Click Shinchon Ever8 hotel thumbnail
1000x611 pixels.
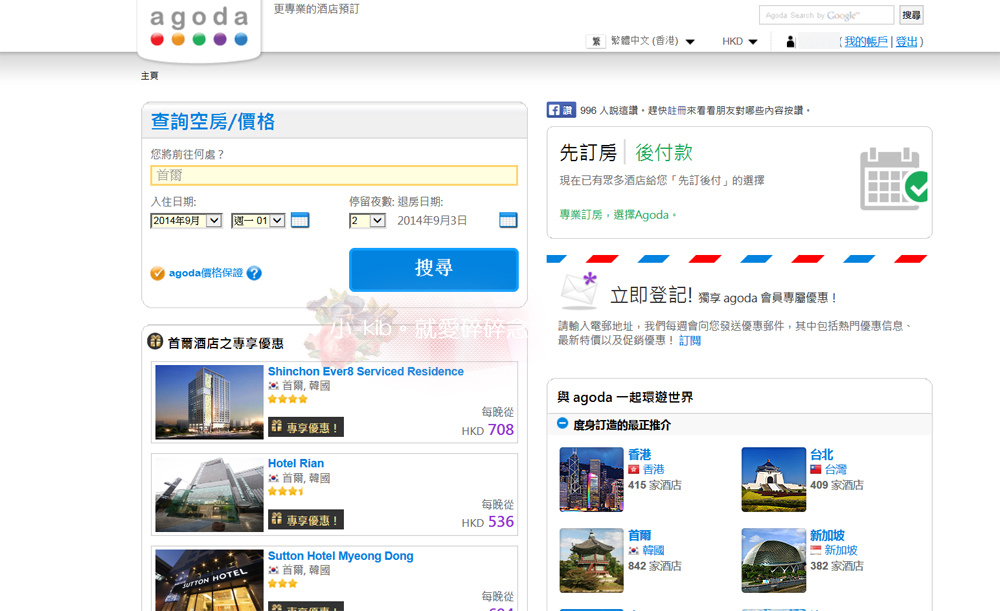pyautogui.click(x=209, y=402)
